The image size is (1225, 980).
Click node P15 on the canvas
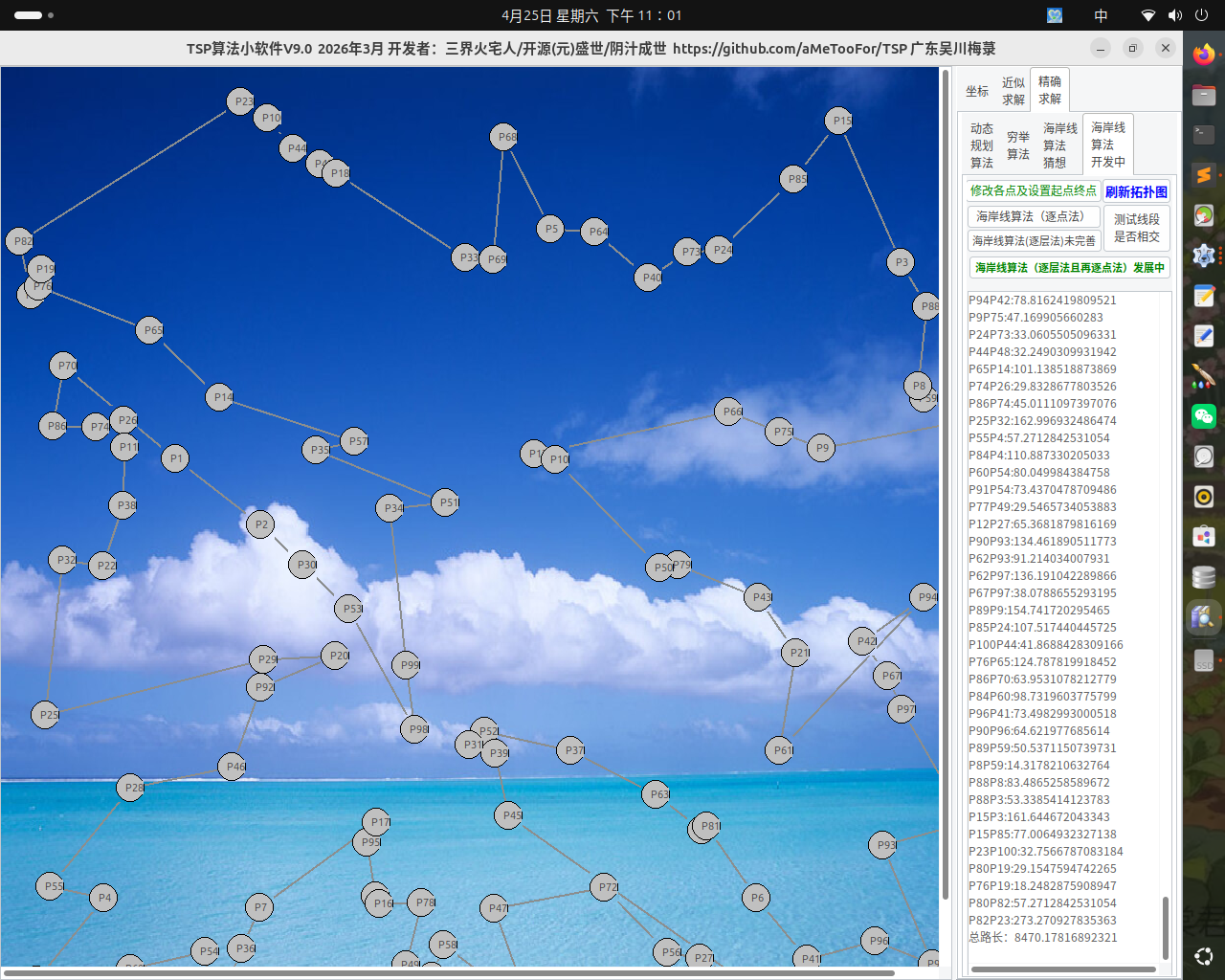pos(838,121)
